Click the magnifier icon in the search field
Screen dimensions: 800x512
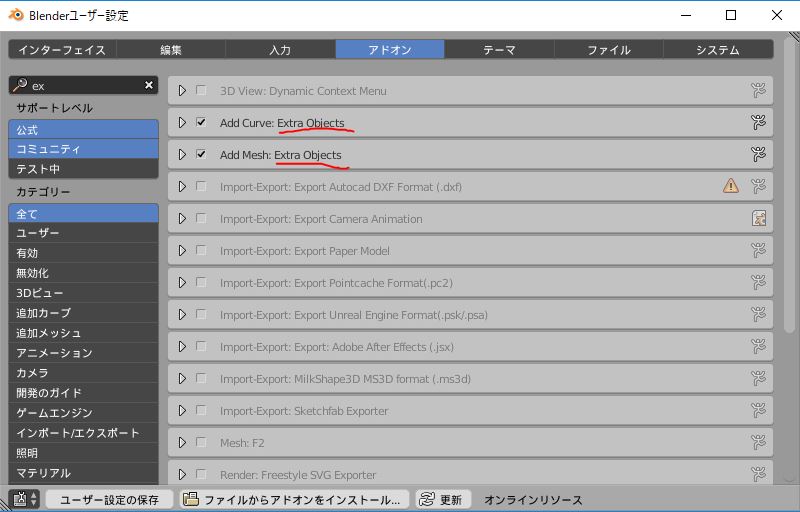(20, 85)
